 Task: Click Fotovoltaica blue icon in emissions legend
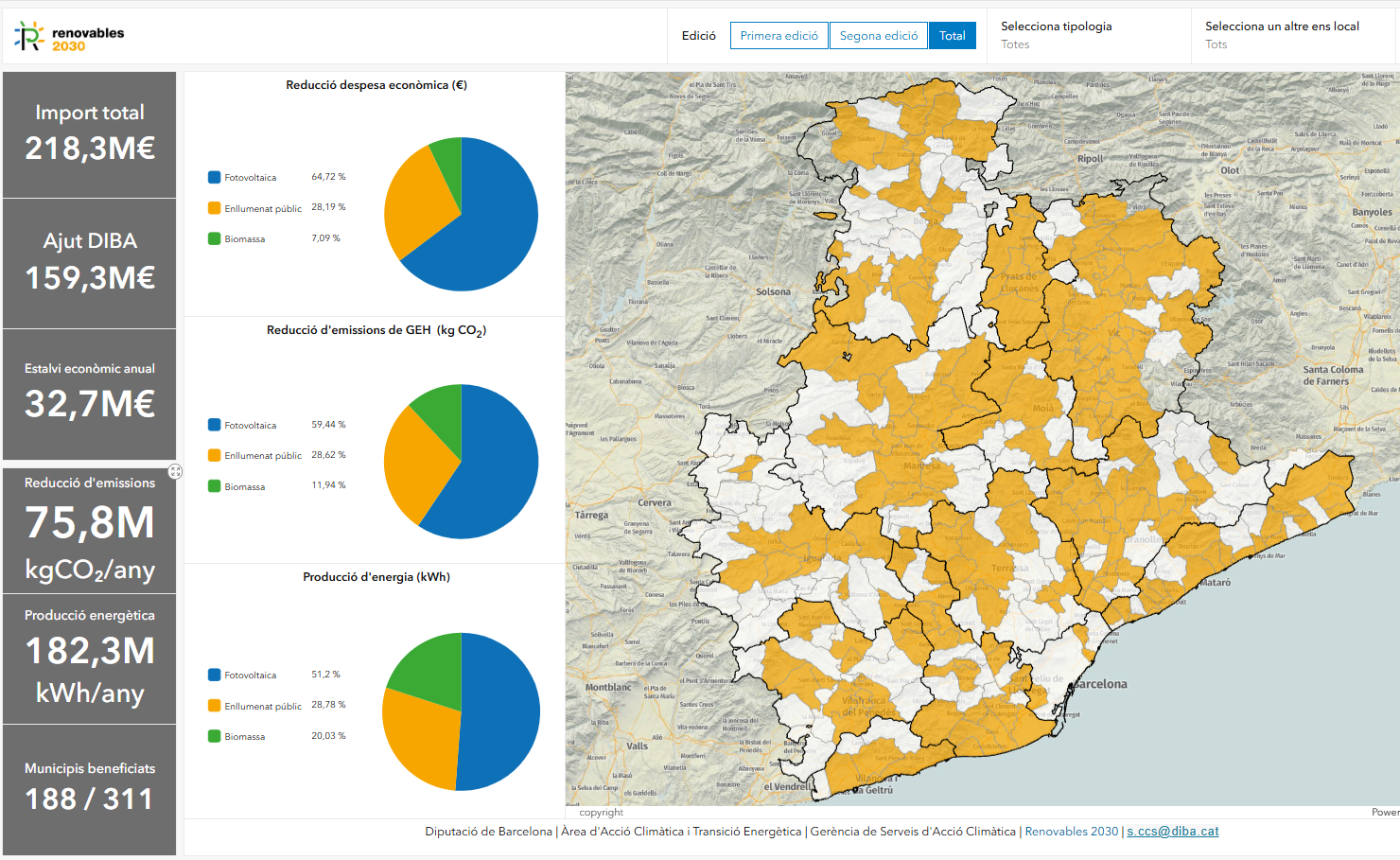click(x=215, y=425)
